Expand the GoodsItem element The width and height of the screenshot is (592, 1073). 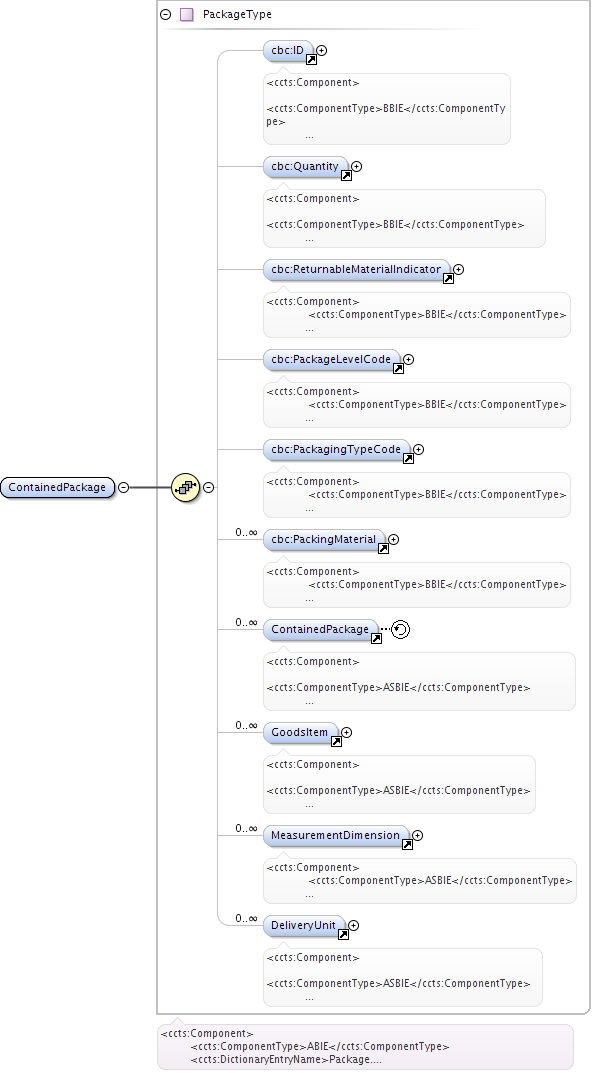click(x=346, y=732)
